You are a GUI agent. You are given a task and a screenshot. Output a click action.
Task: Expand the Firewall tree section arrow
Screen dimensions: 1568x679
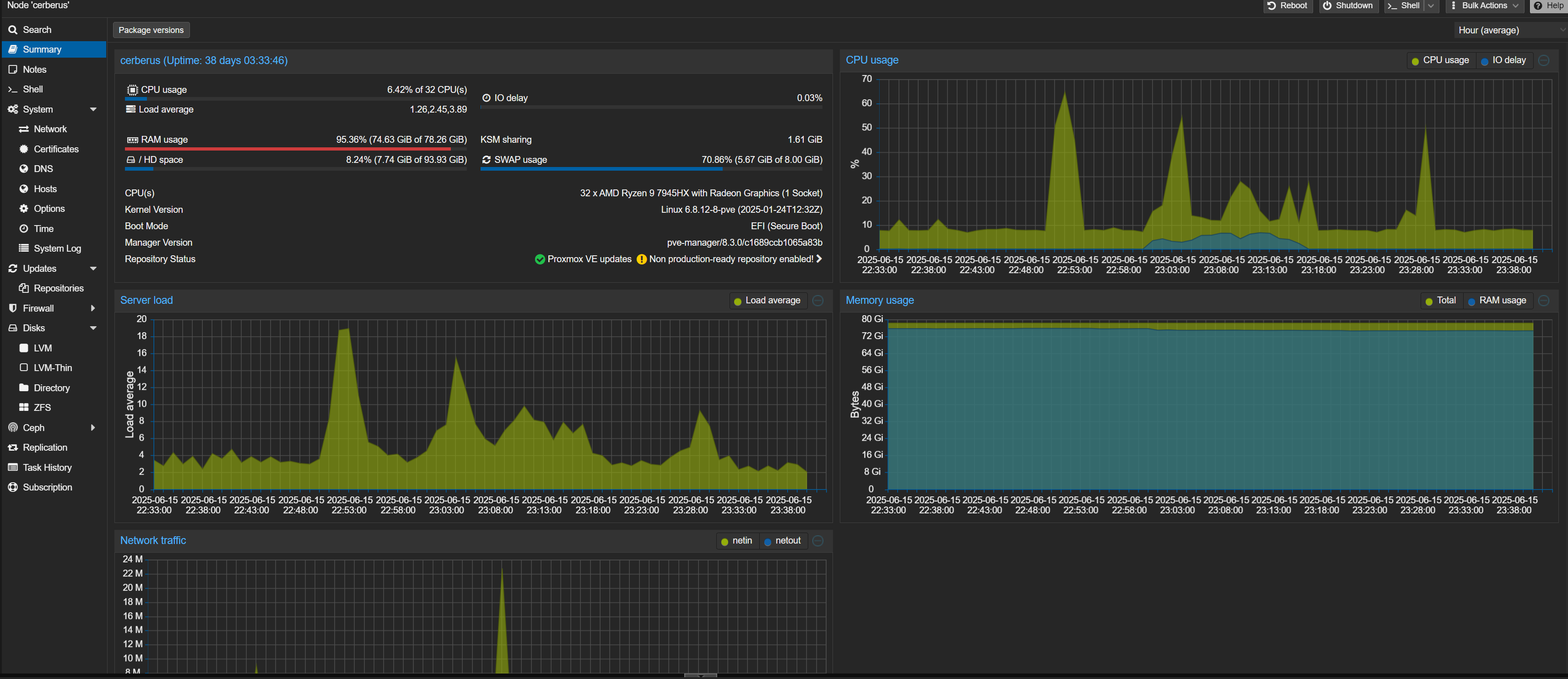click(93, 308)
